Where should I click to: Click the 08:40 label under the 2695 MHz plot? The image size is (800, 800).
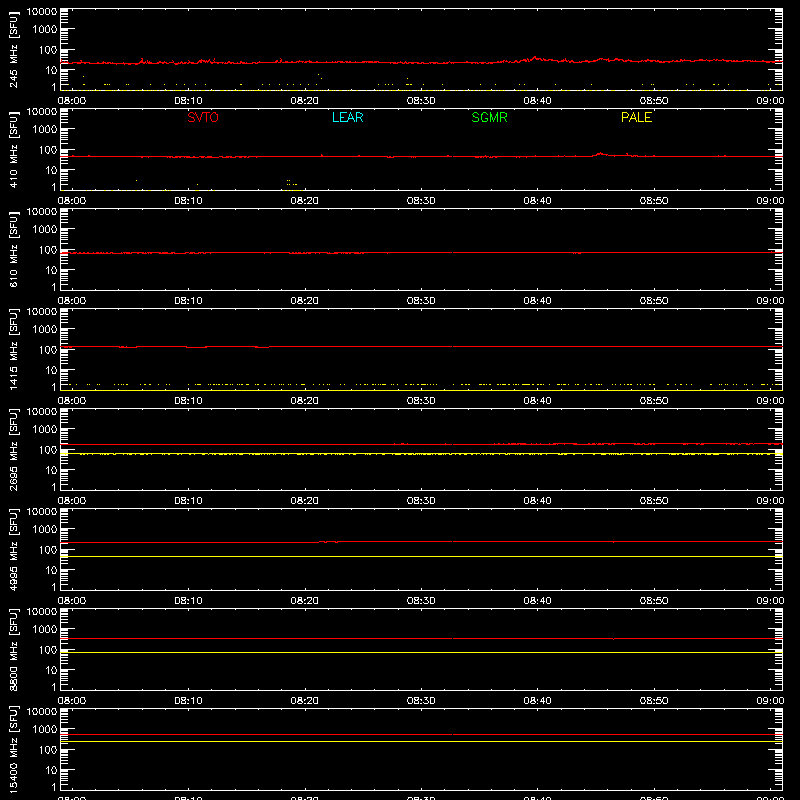[537, 501]
